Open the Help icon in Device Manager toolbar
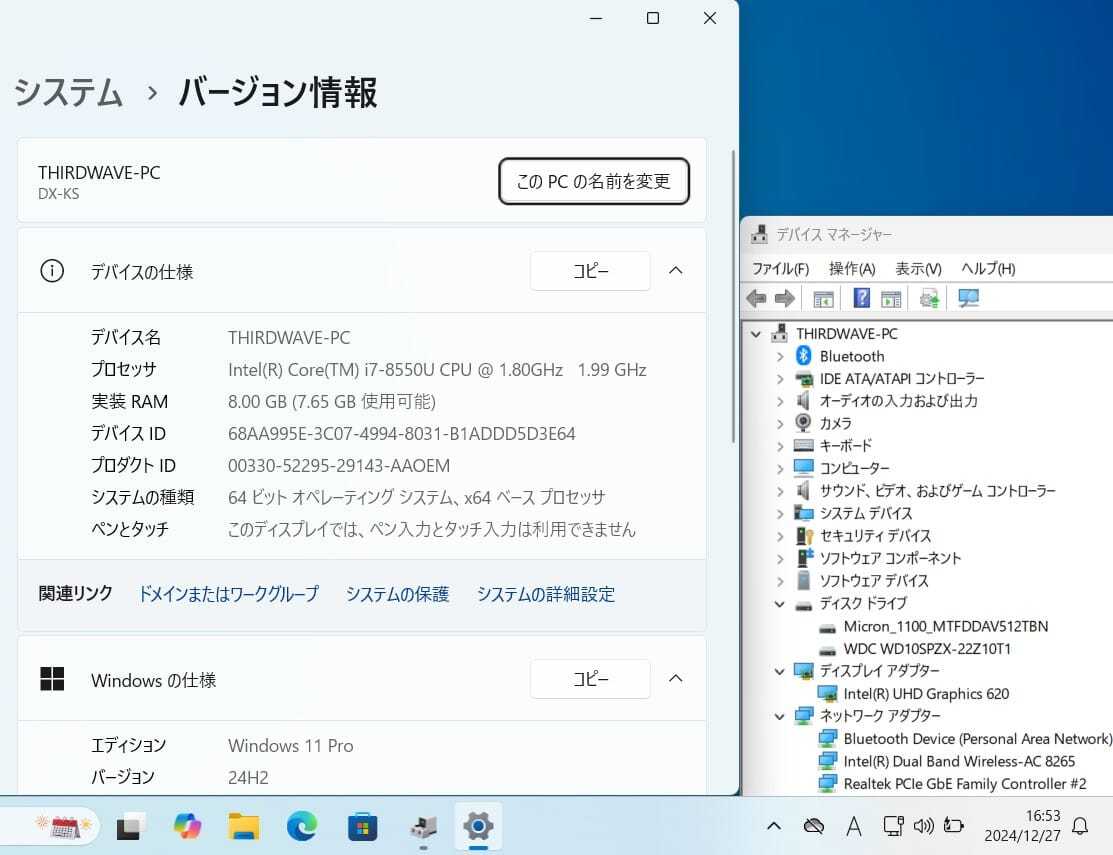 coord(861,298)
